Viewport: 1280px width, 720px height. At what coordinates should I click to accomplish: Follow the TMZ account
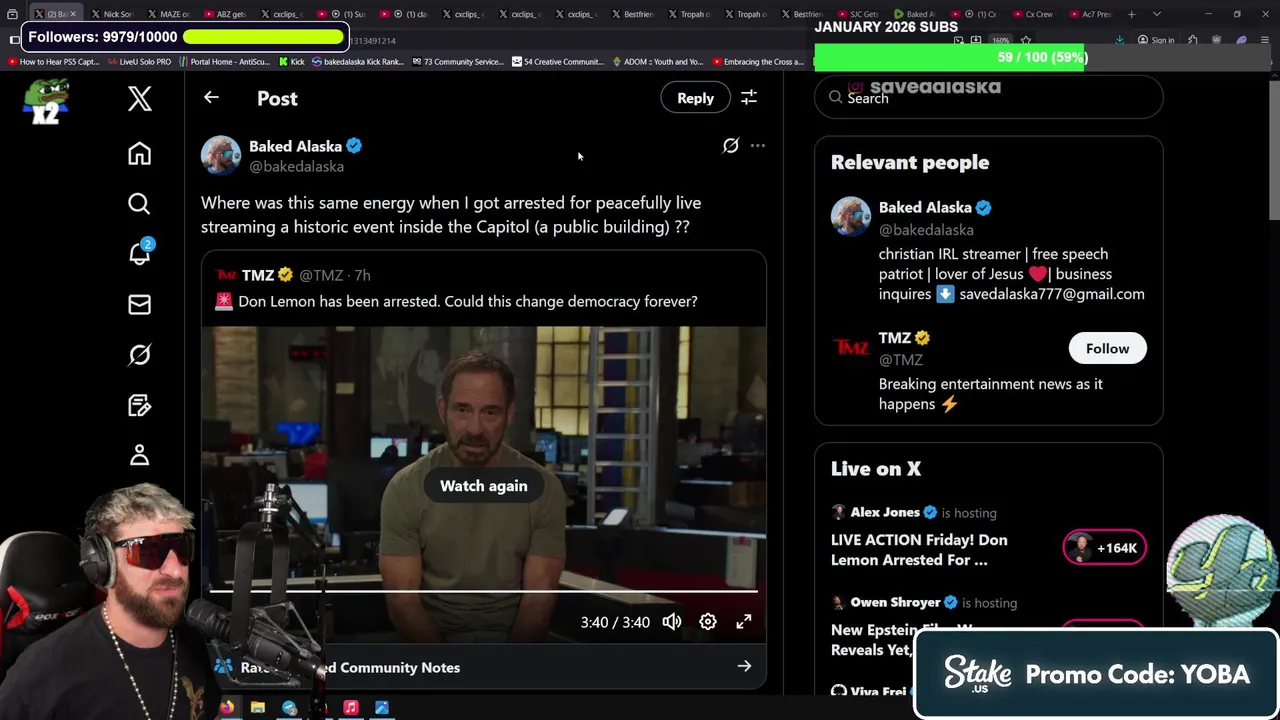tap(1107, 348)
